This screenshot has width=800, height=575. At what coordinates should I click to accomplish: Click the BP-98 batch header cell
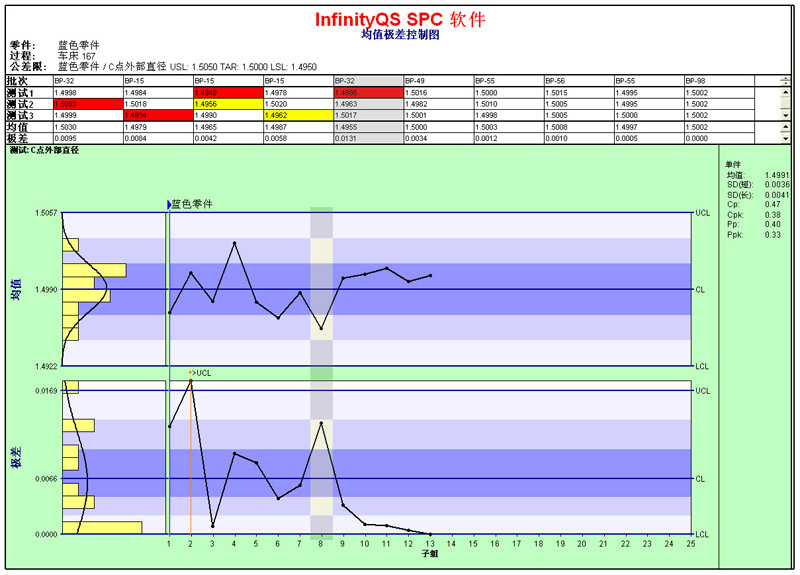pos(719,81)
